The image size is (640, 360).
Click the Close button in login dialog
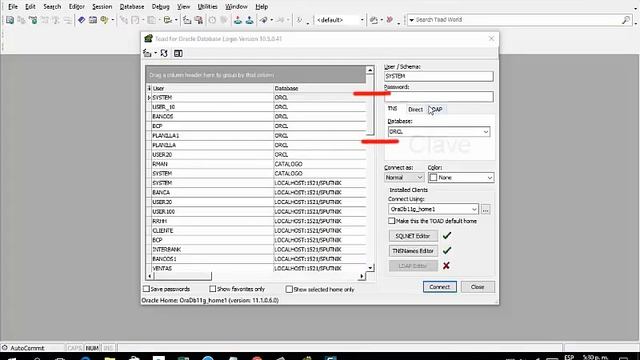pyautogui.click(x=478, y=287)
